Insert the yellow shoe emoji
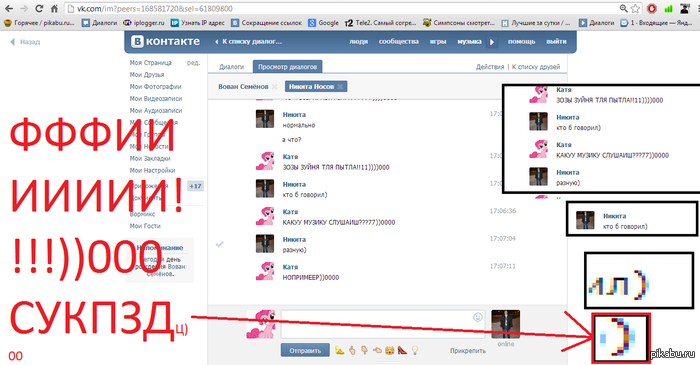Viewport: 700px width, 365px height. coord(340,350)
